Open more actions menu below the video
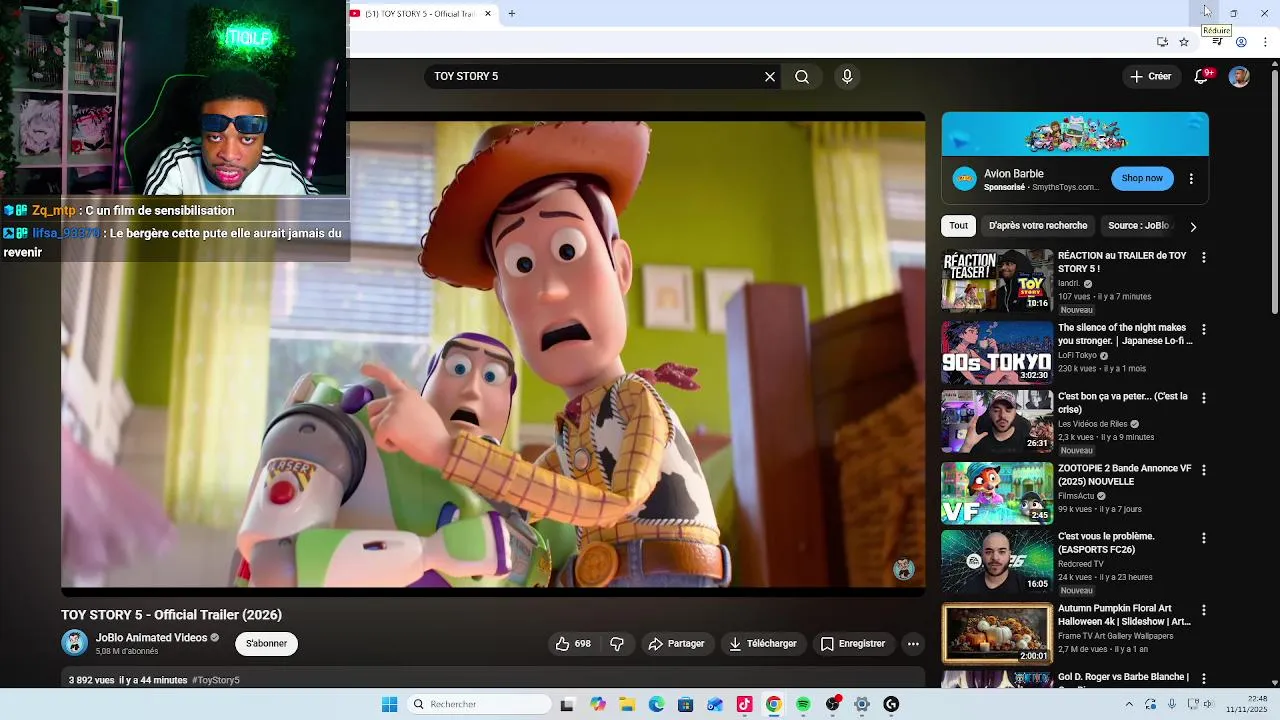Image resolution: width=1280 pixels, height=720 pixels. (x=913, y=644)
